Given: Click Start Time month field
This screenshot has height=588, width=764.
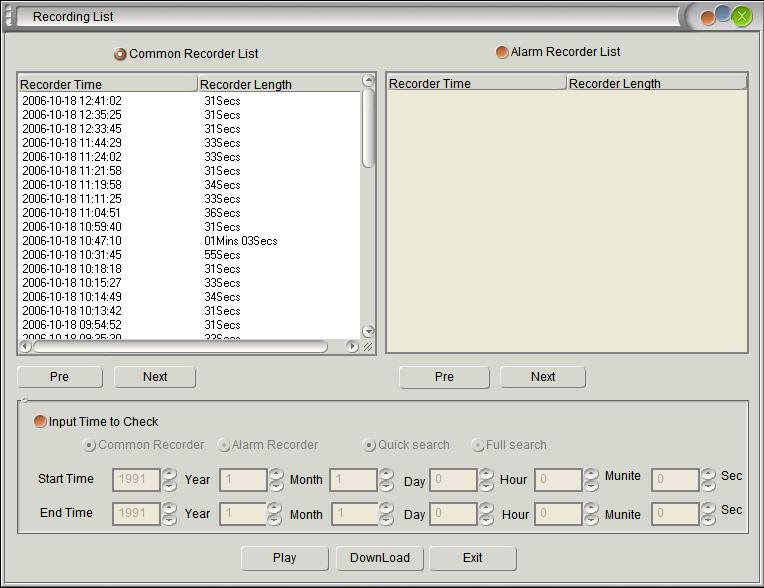Looking at the screenshot, I should (x=243, y=480).
